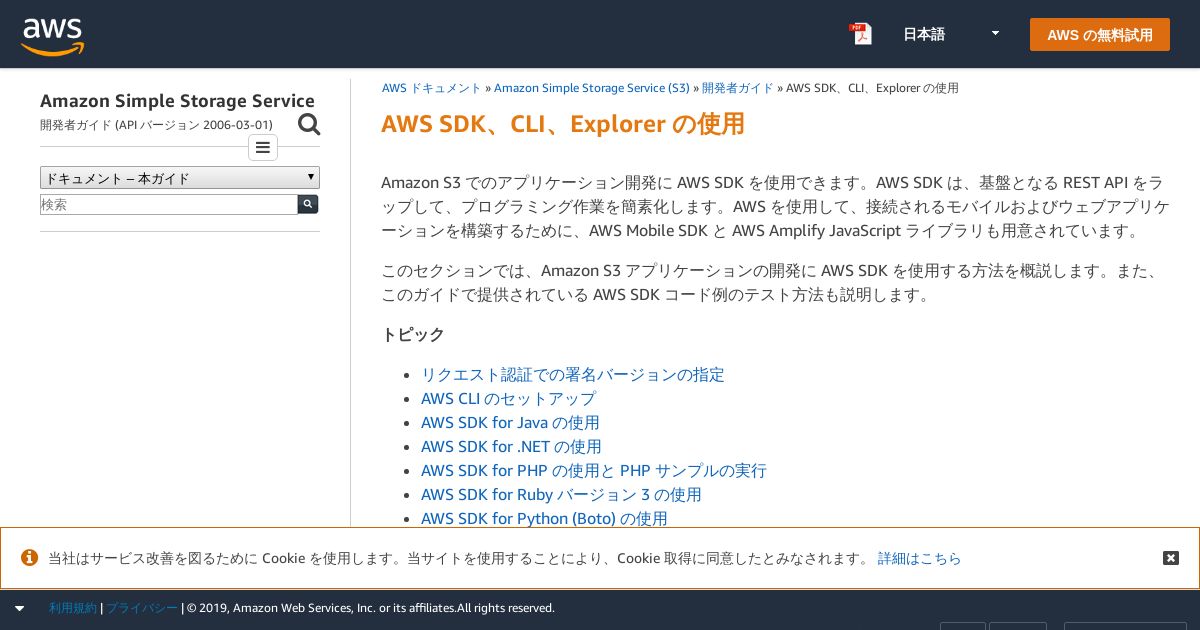Viewport: 1200px width, 630px height.
Task: Click 詳細はこちら in the cookie banner
Action: coord(919,558)
